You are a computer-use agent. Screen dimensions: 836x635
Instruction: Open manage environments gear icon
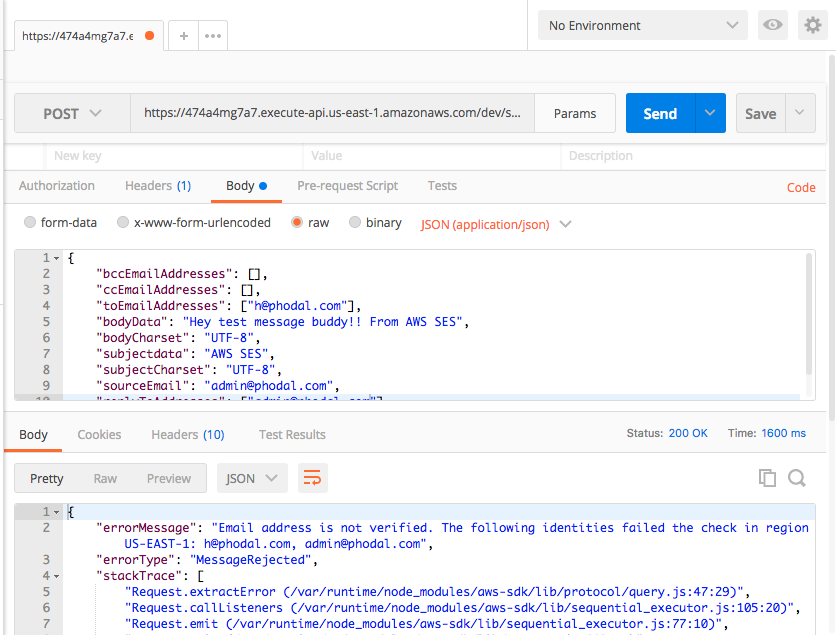(x=813, y=25)
